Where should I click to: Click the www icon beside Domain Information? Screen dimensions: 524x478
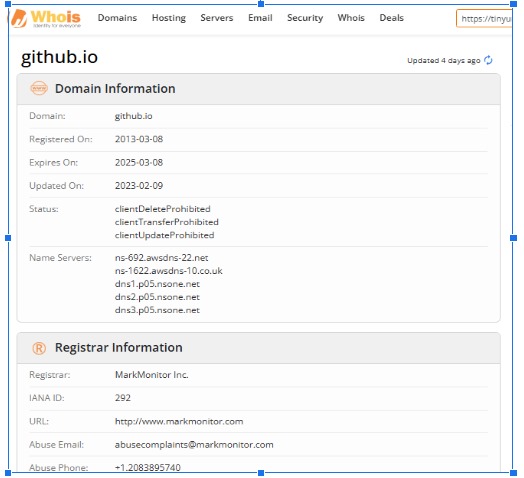point(39,89)
